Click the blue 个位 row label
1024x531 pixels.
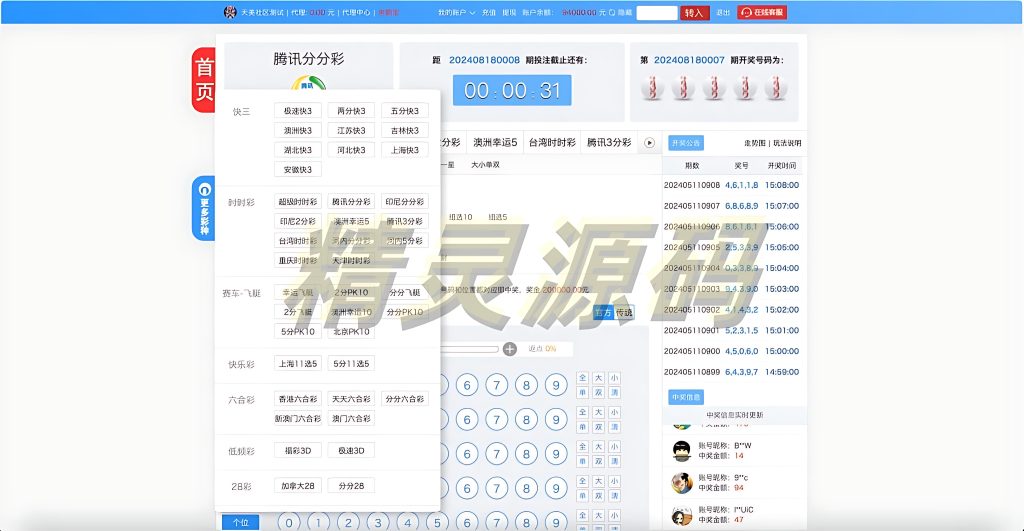(x=240, y=523)
